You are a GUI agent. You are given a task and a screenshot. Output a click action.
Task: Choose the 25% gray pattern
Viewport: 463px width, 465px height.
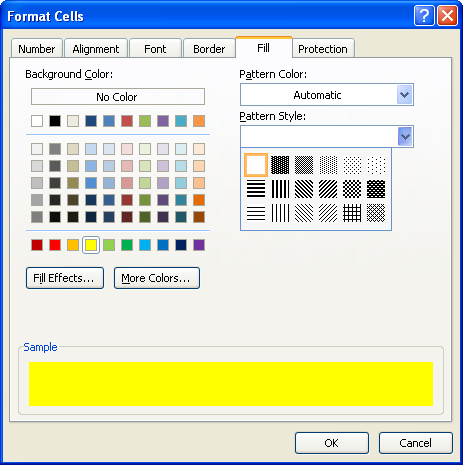[x=328, y=165]
